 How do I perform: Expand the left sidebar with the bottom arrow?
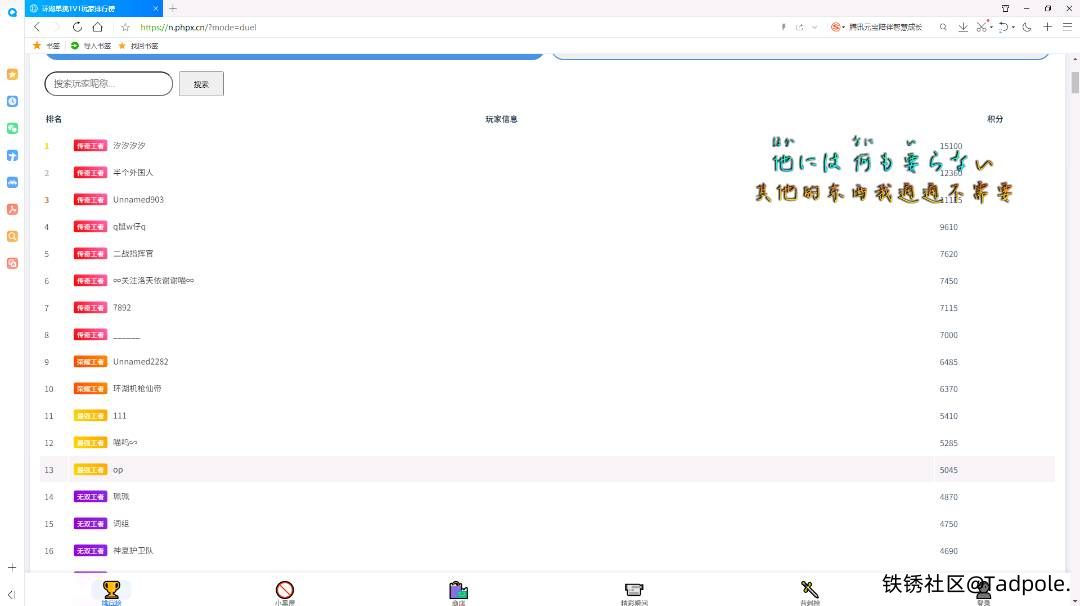[12, 594]
